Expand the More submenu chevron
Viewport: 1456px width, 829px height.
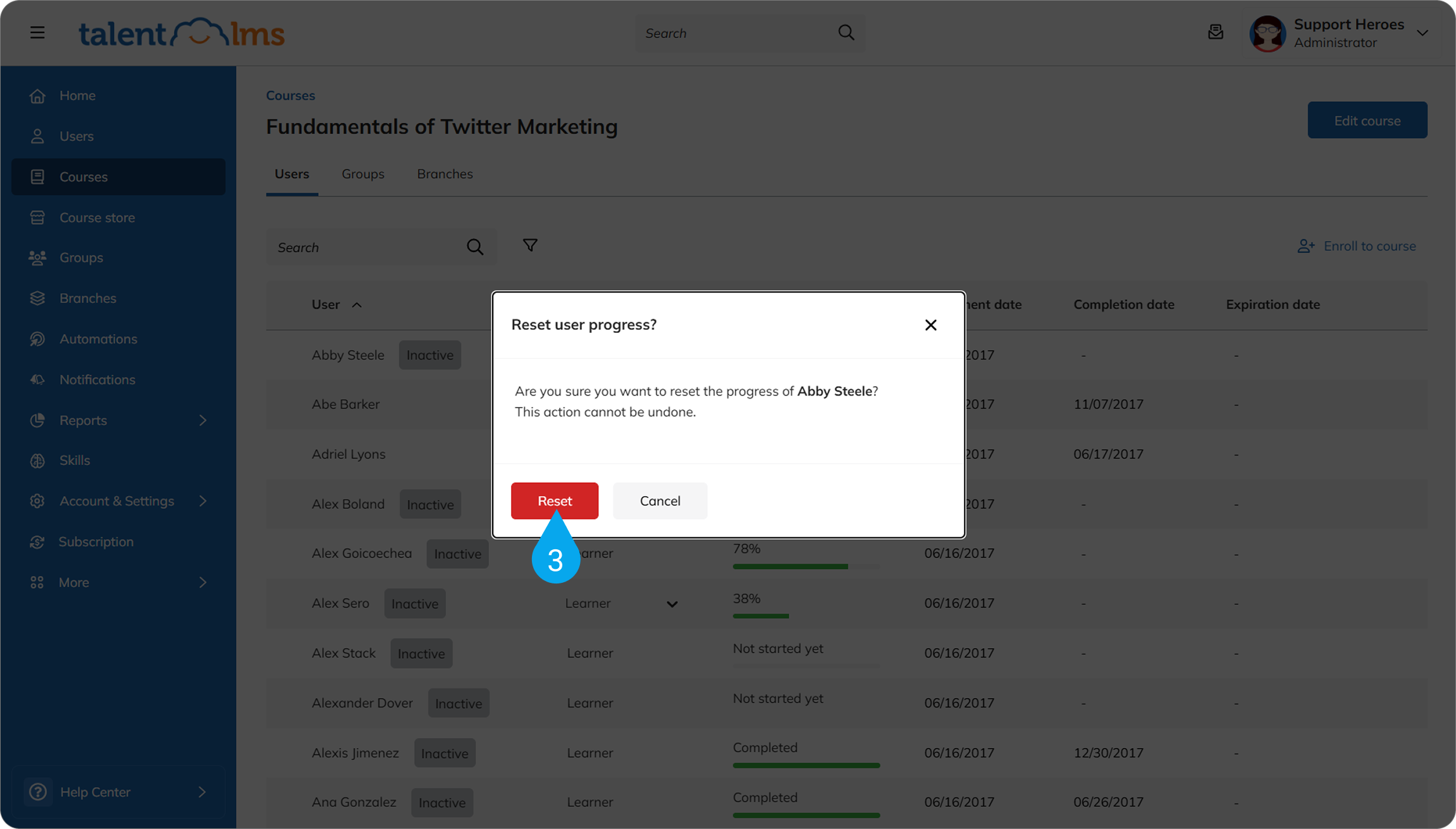(x=202, y=582)
